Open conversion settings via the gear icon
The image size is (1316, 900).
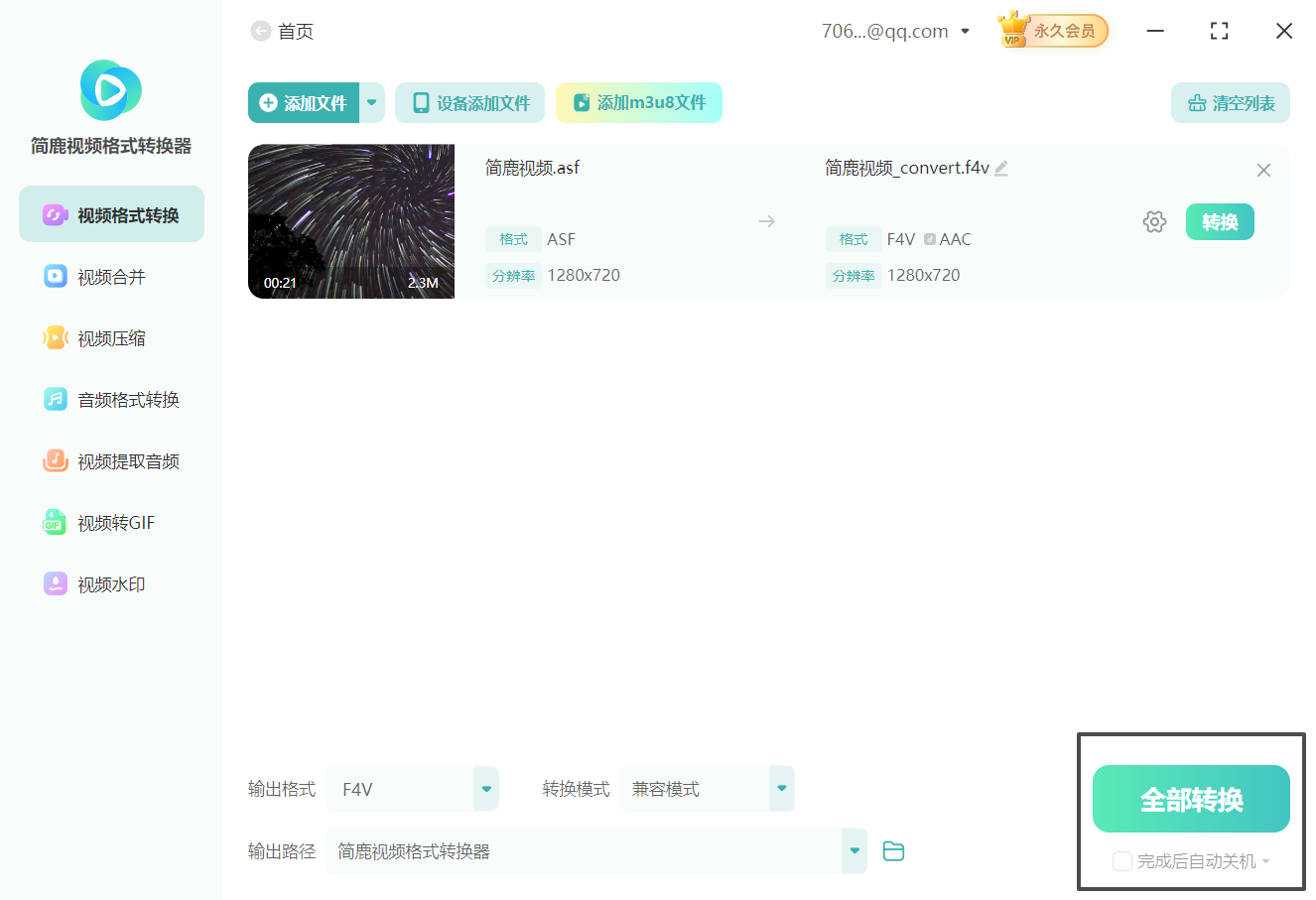[1154, 221]
